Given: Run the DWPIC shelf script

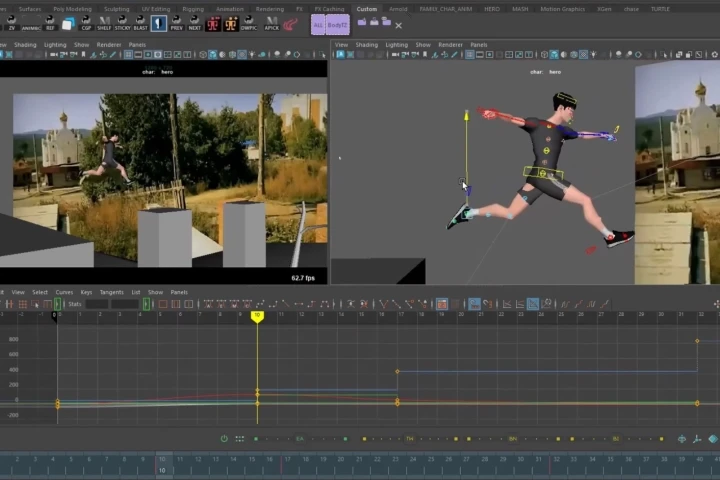Looking at the screenshot, I should pyautogui.click(x=249, y=23).
